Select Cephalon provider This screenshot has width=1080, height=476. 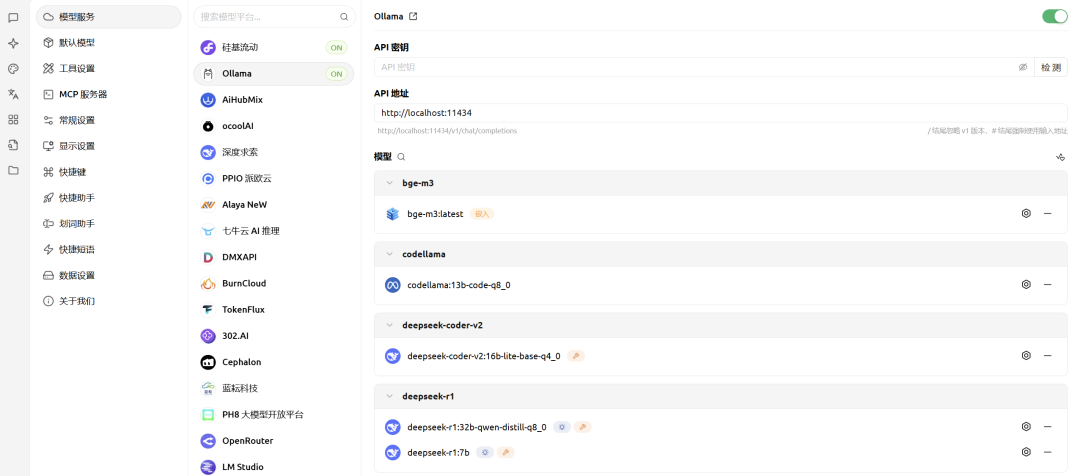273,362
